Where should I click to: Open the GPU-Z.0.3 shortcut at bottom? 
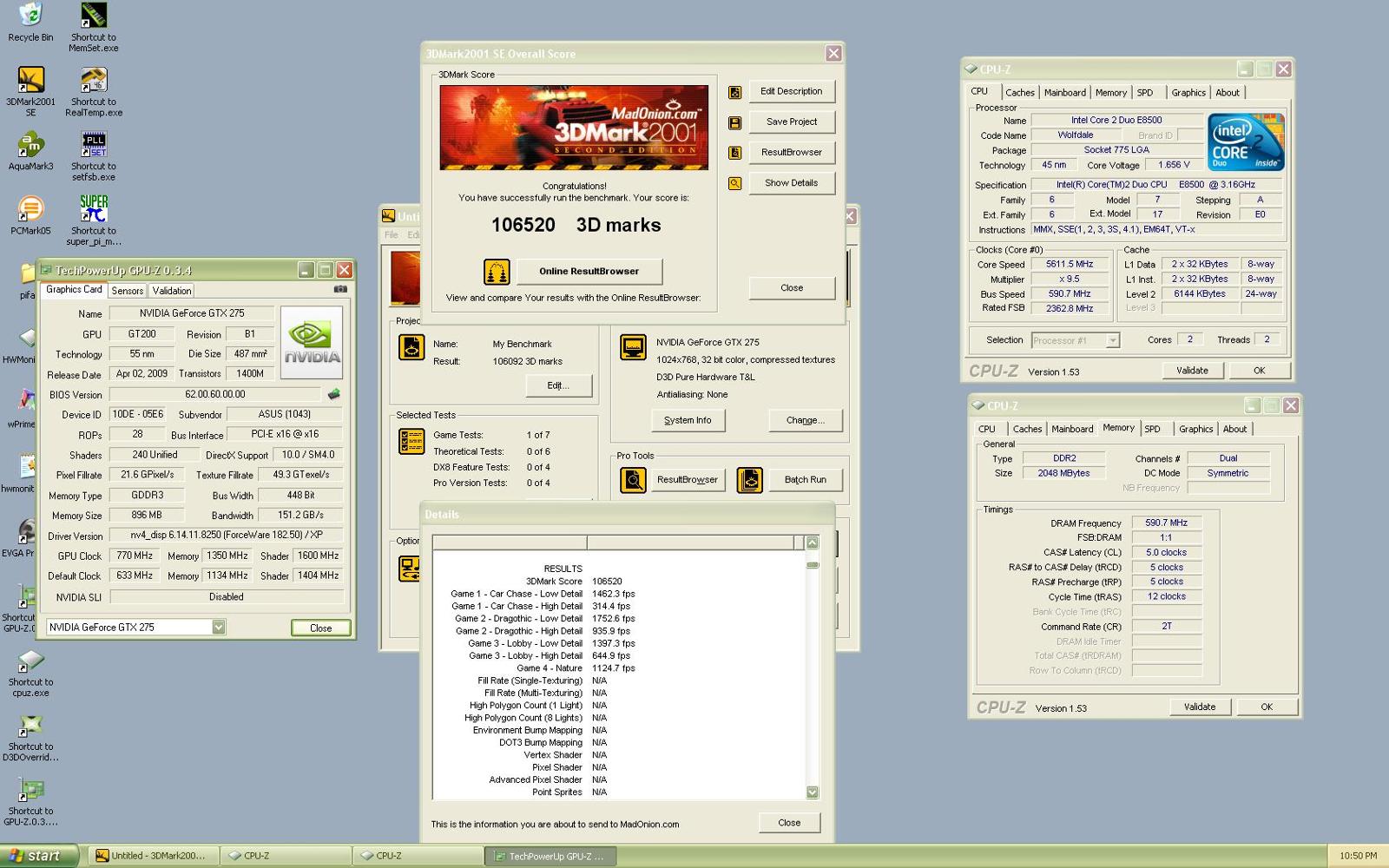(30, 790)
